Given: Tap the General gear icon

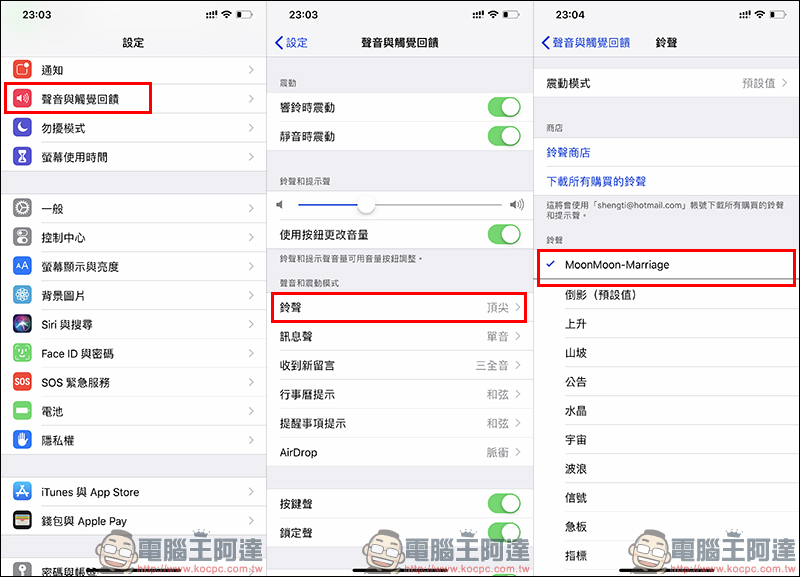Looking at the screenshot, I should pos(22,208).
